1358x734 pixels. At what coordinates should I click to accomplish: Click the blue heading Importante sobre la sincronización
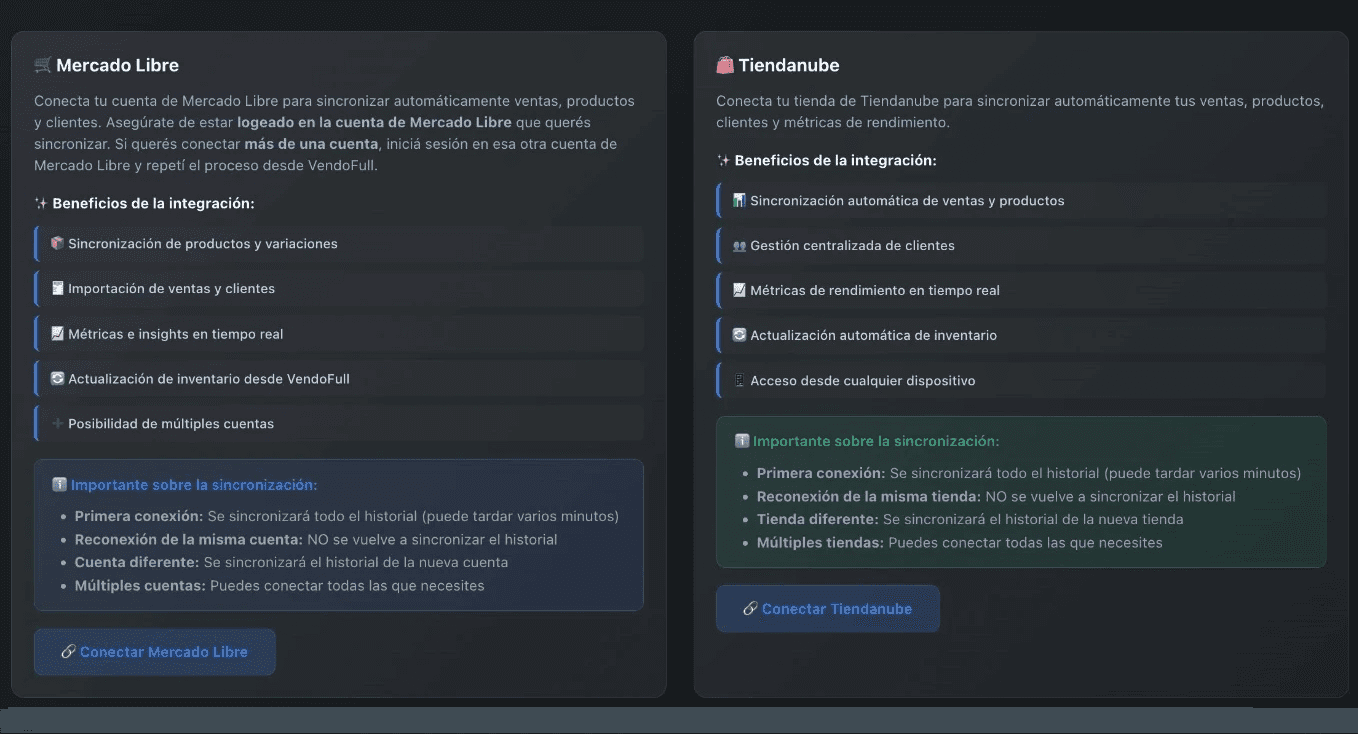194,485
